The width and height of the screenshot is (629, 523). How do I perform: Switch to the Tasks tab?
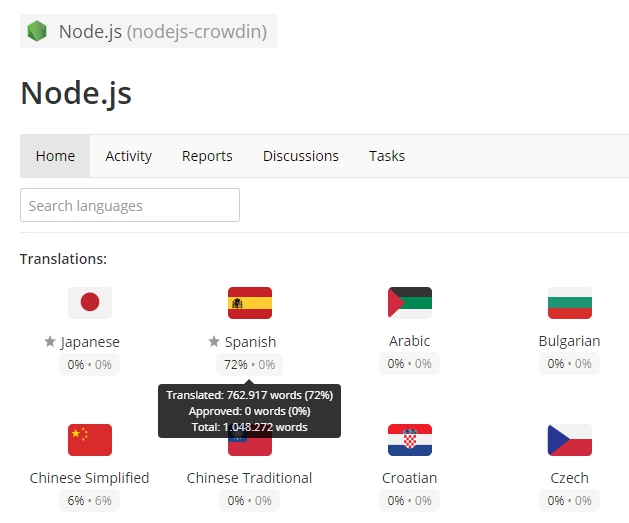pyautogui.click(x=387, y=156)
